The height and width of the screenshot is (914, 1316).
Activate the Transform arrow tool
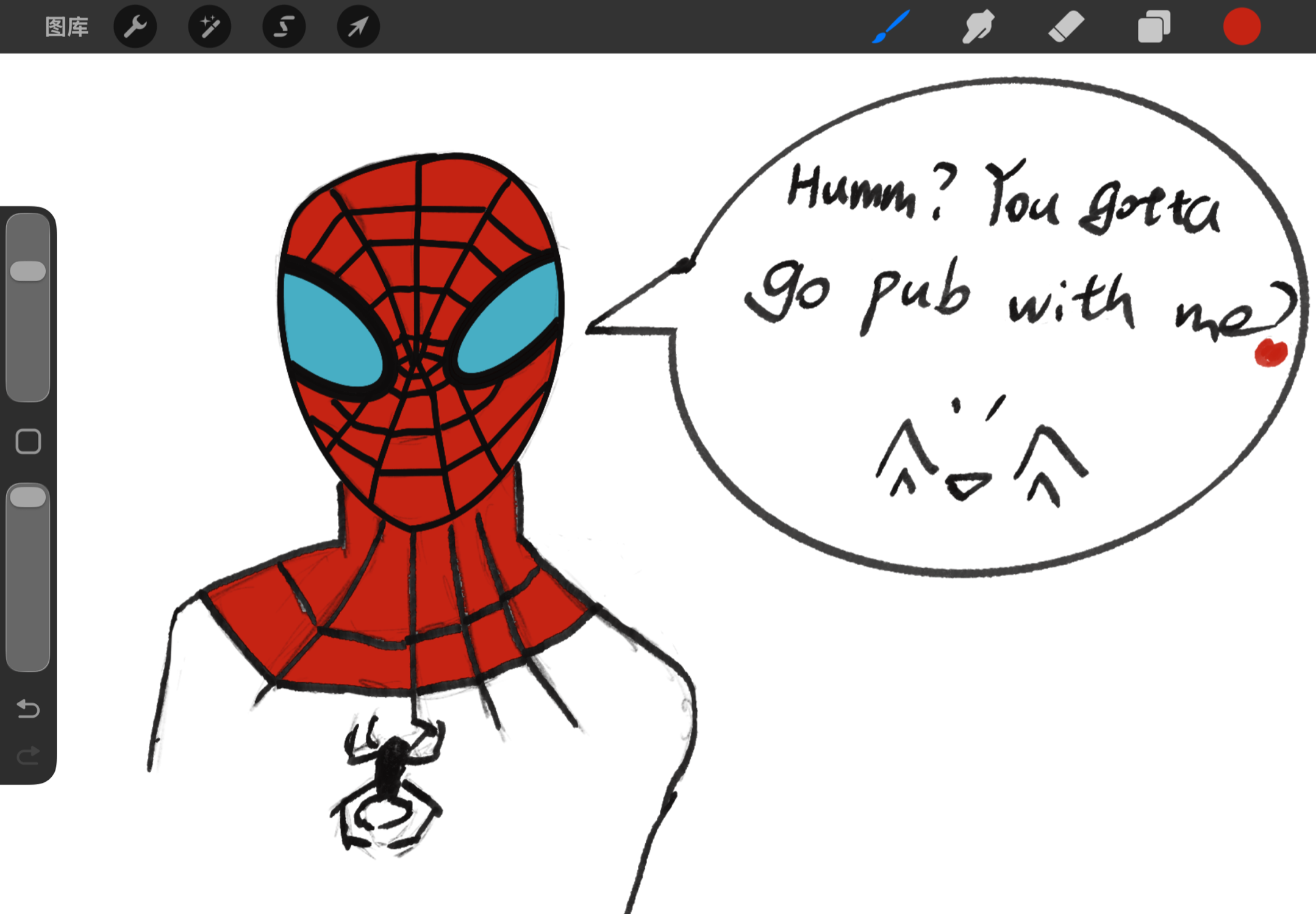coord(359,27)
